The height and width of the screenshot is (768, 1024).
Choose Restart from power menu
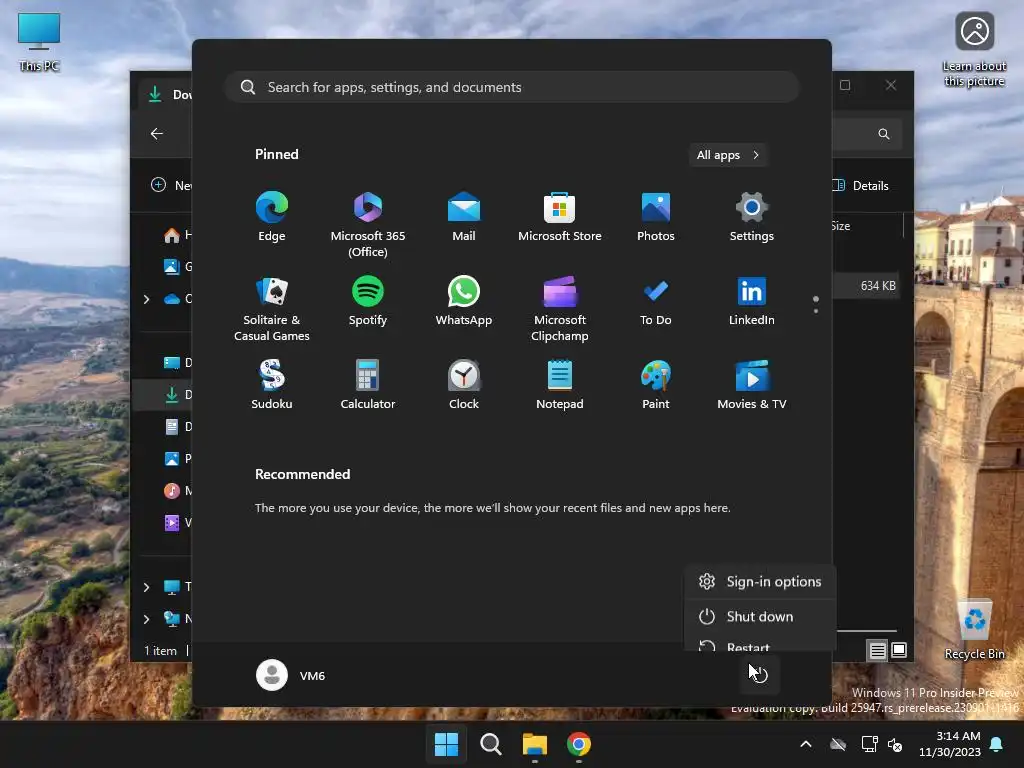(x=760, y=644)
